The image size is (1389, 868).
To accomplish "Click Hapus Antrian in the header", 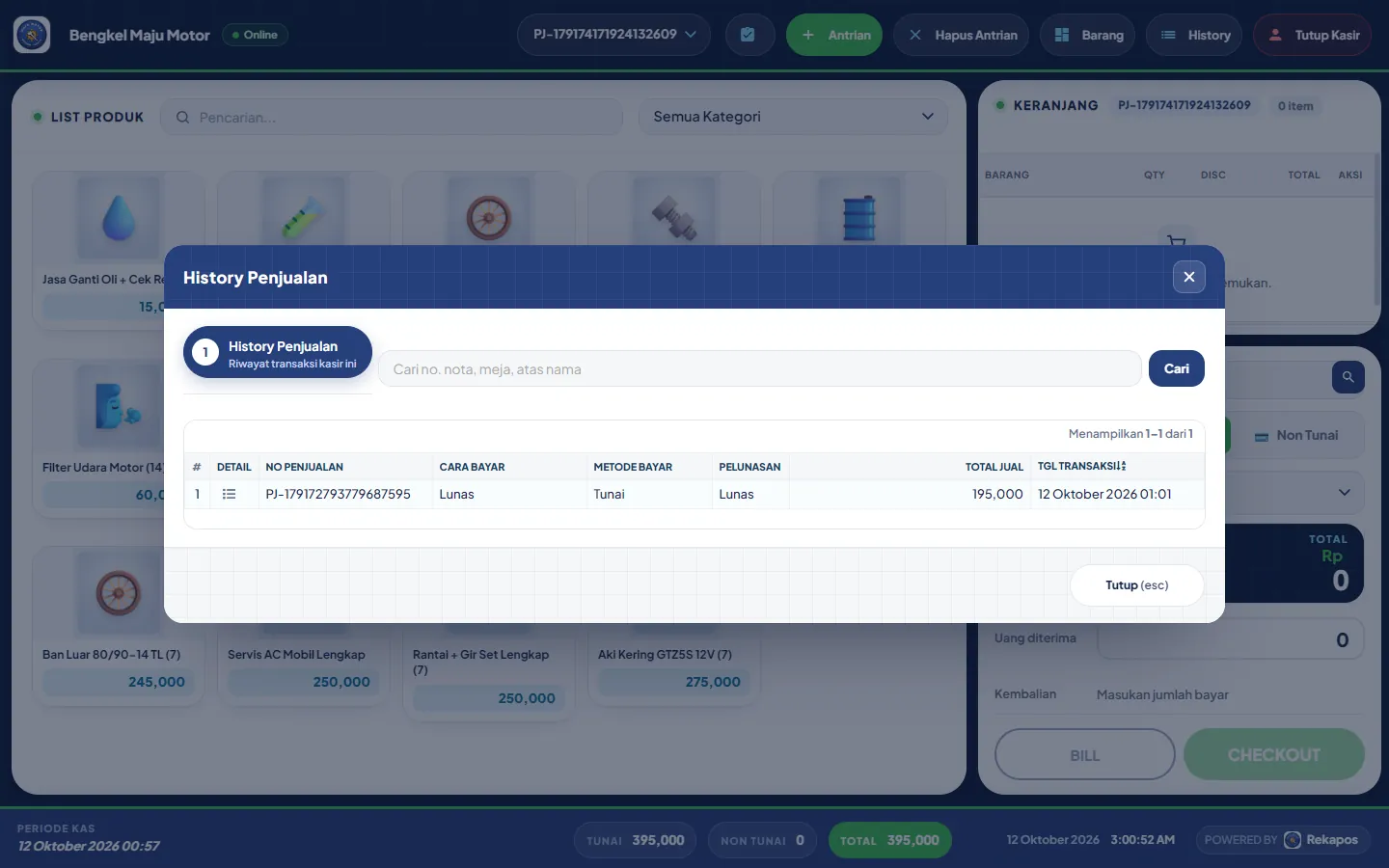I will 962,35.
